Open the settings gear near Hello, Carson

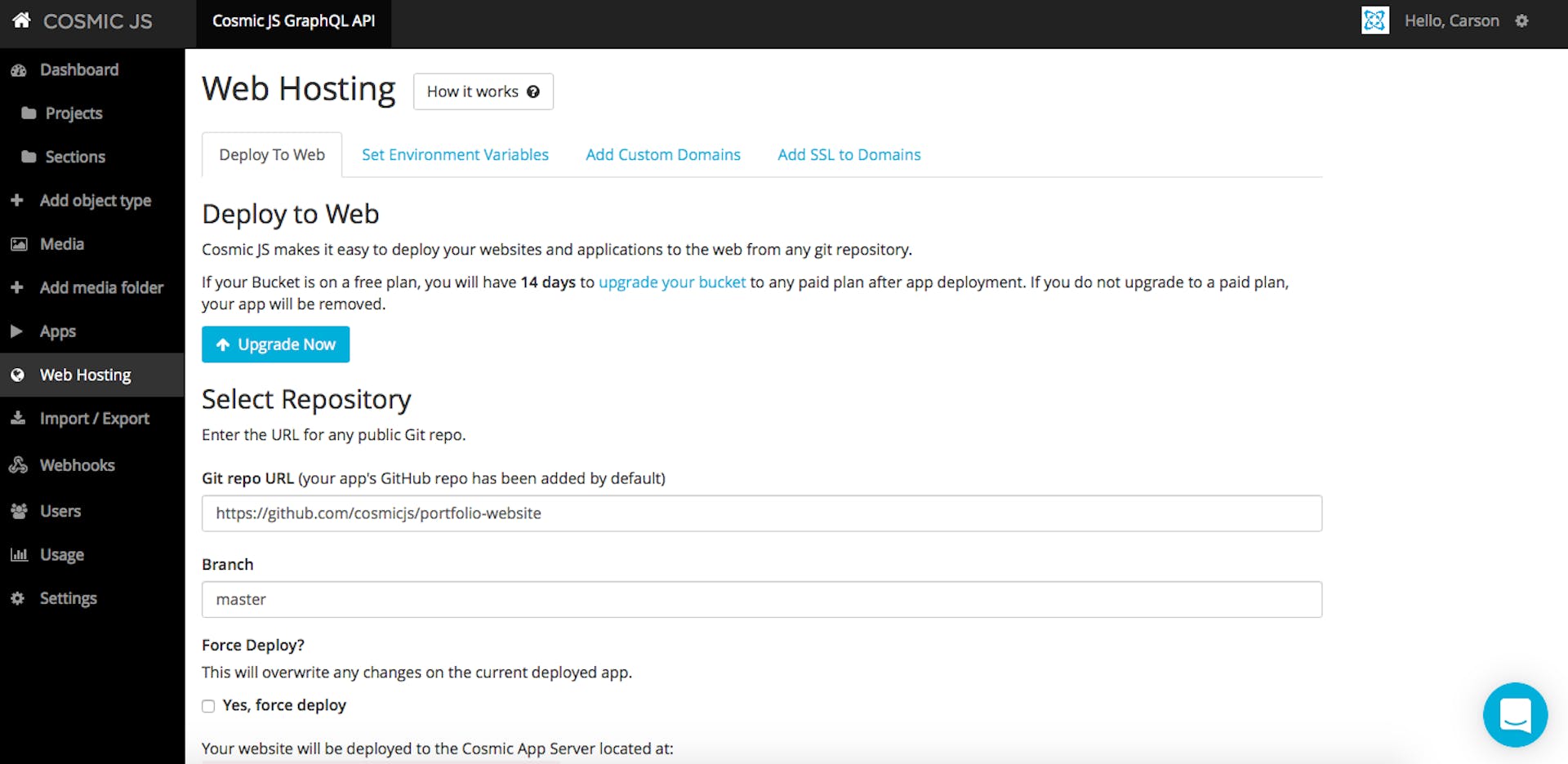click(x=1522, y=20)
